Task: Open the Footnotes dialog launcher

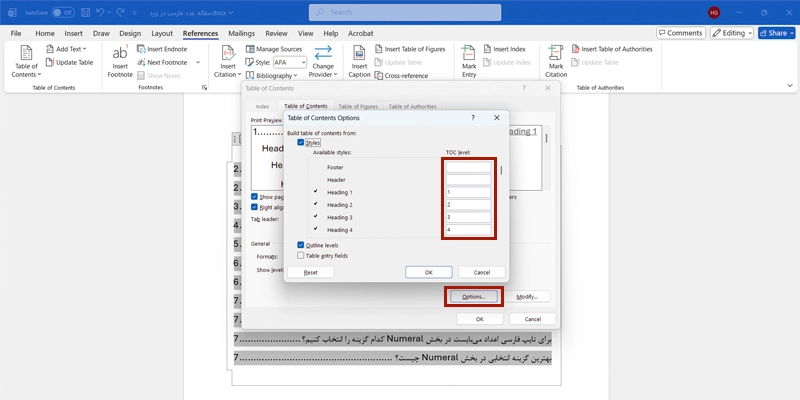Action: click(204, 88)
